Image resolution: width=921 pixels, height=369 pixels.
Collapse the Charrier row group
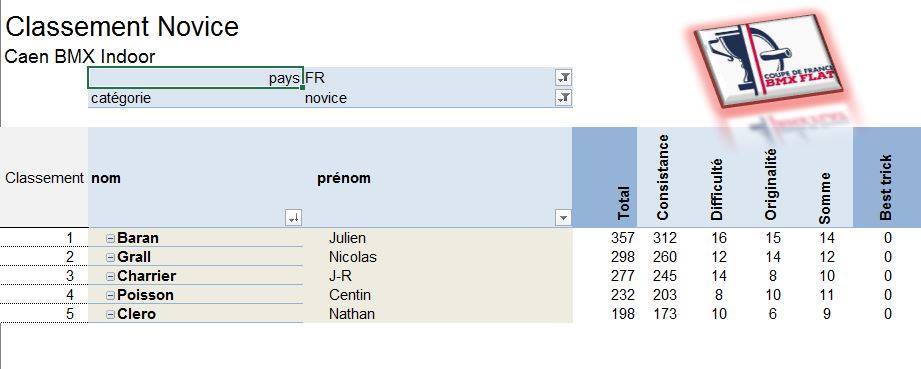tap(110, 276)
